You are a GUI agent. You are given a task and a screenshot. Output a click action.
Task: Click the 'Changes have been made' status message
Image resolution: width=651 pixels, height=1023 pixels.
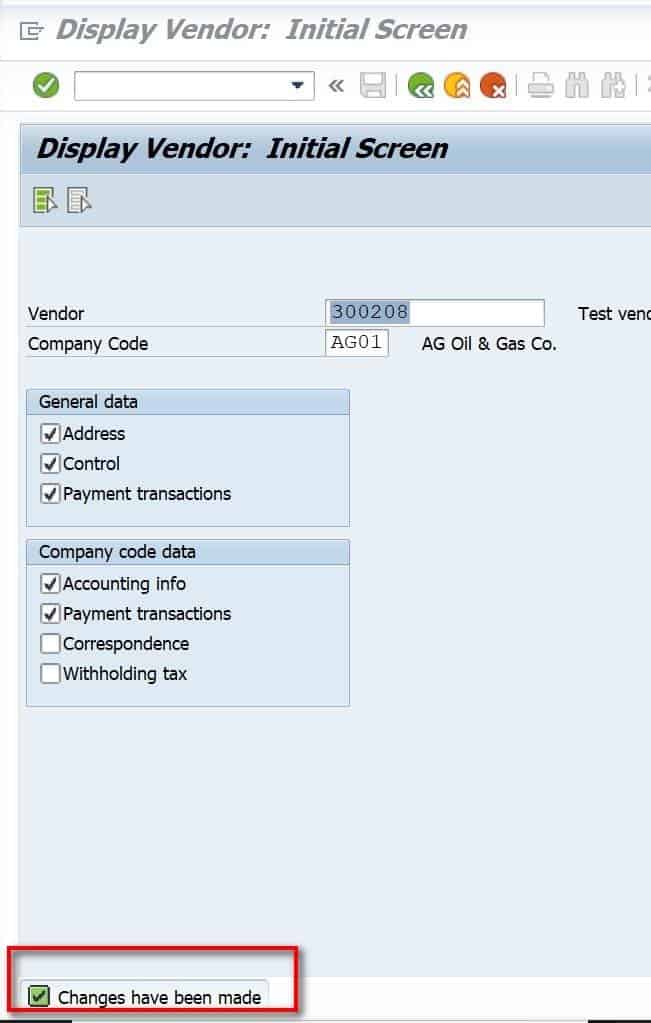pyautogui.click(x=158, y=997)
